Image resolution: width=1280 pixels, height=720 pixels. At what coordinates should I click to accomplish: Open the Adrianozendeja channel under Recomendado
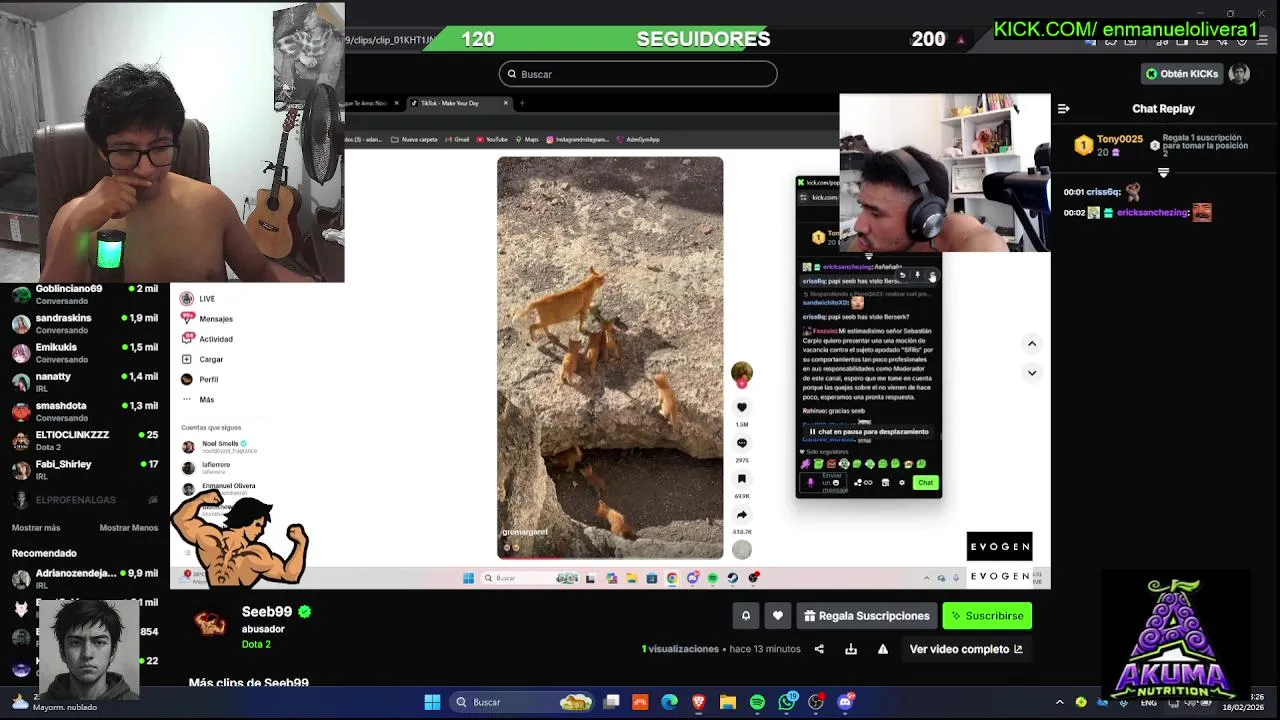(x=84, y=578)
